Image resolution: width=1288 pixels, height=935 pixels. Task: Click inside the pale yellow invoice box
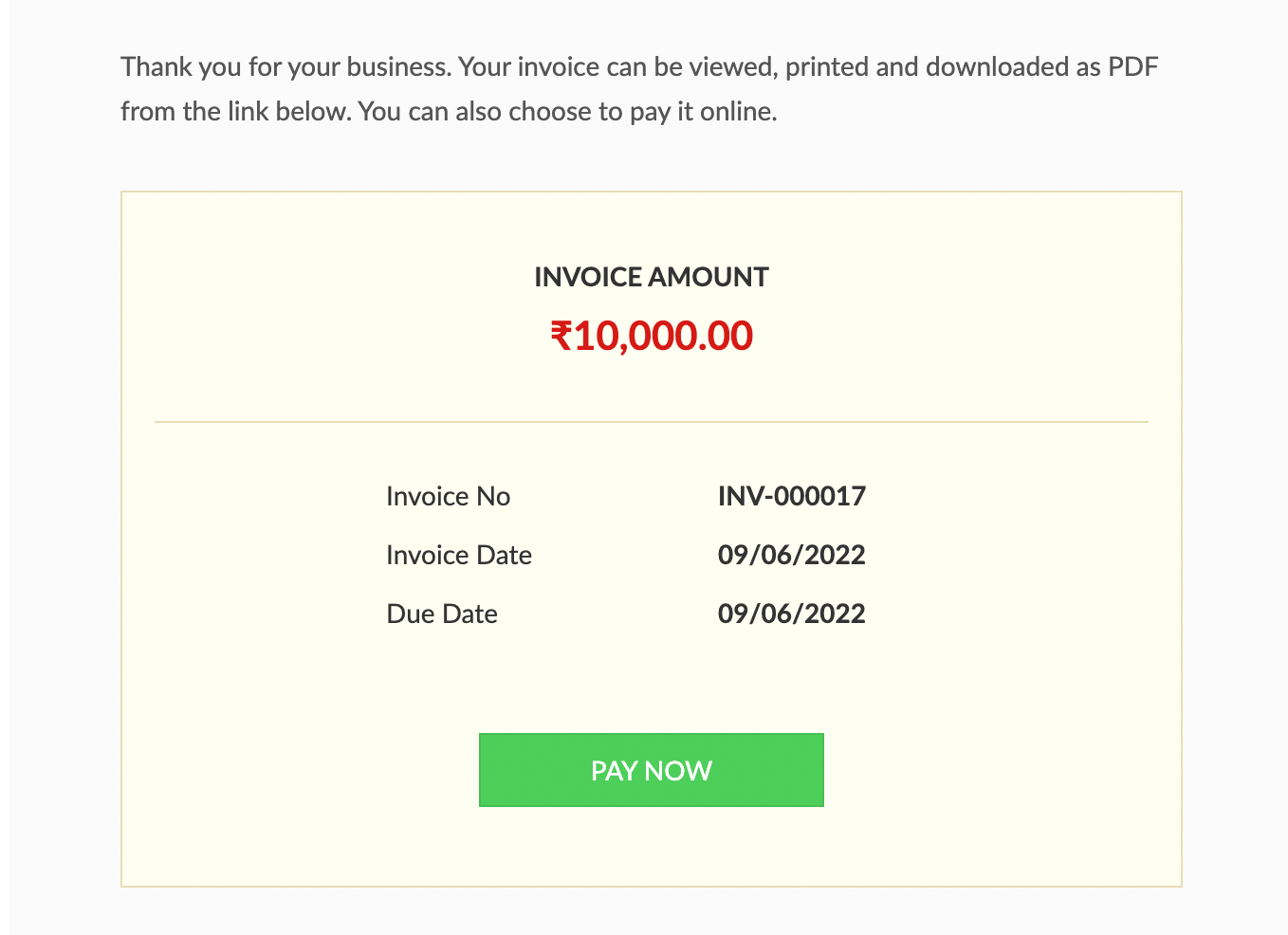pyautogui.click(x=285, y=683)
